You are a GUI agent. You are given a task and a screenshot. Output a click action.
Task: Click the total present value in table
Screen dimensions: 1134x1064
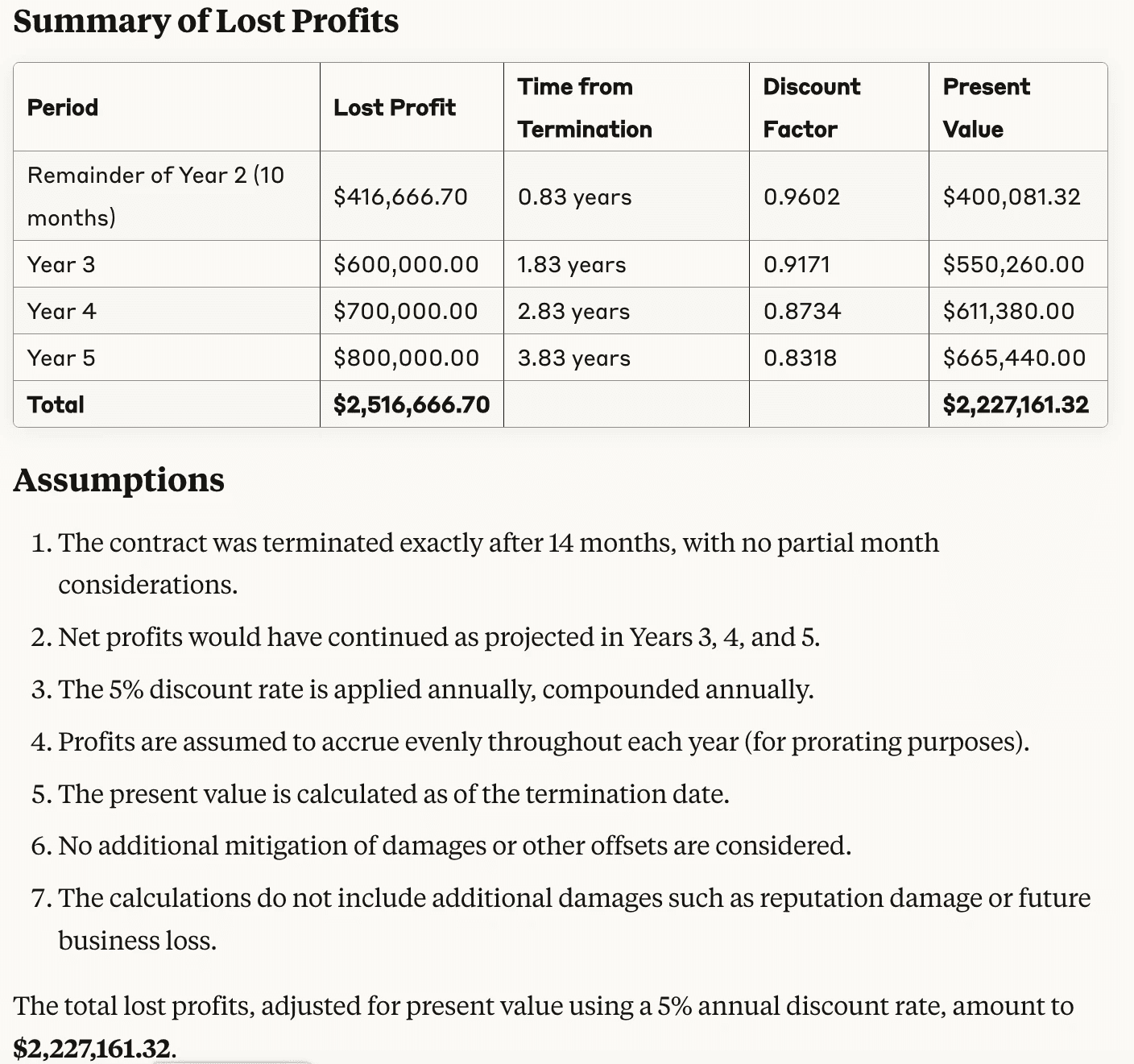[x=1016, y=404]
